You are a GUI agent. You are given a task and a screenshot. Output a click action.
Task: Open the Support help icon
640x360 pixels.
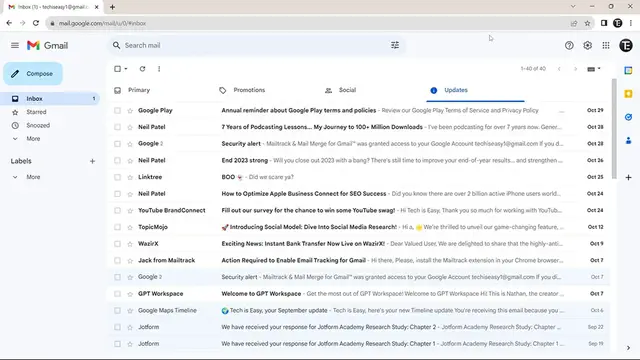pyautogui.click(x=569, y=45)
